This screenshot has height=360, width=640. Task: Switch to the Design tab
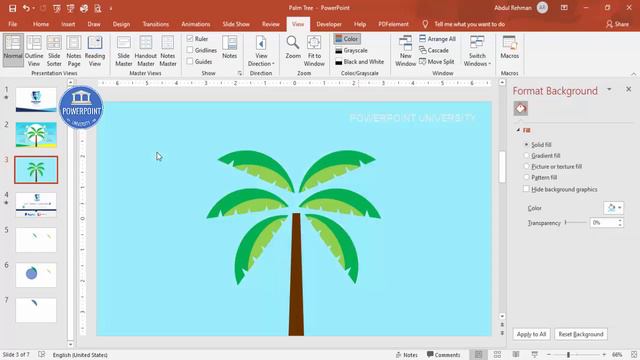click(121, 24)
